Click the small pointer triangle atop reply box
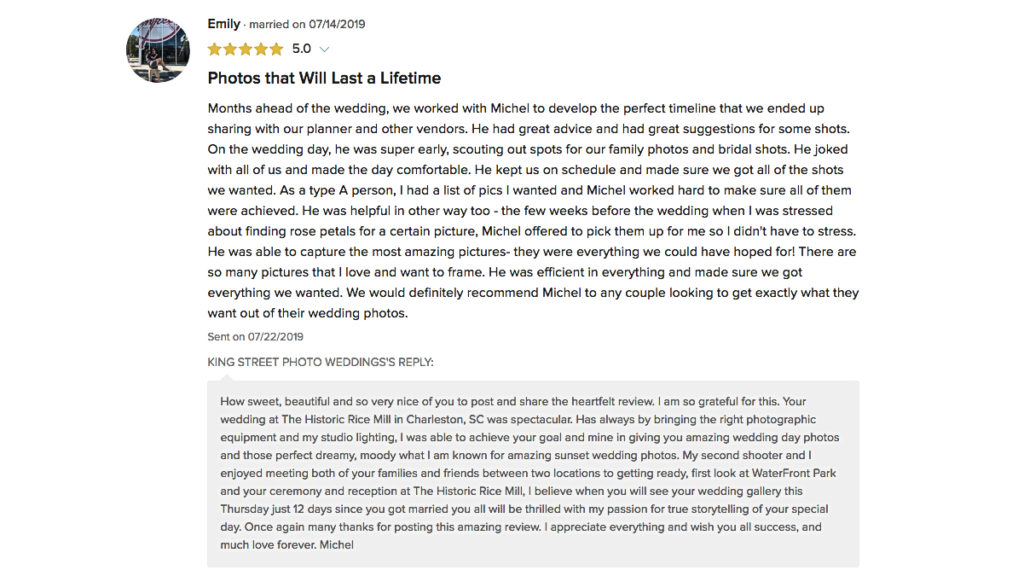The height and width of the screenshot is (576, 1024). point(227,377)
